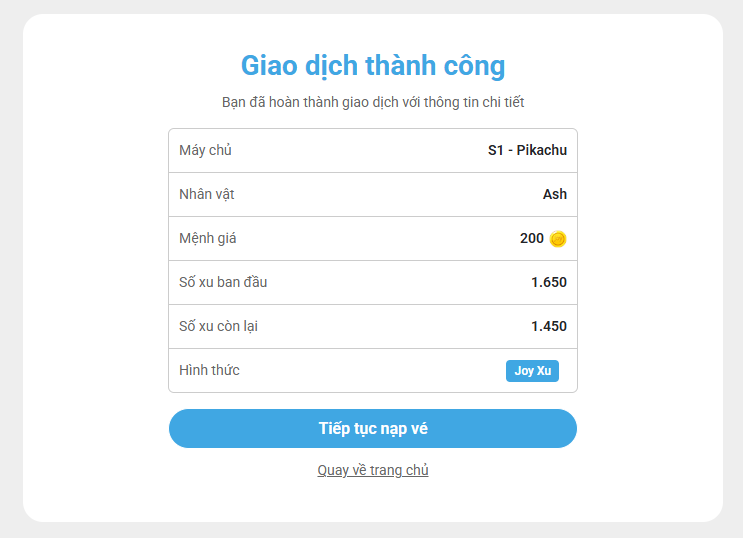Screen dimensions: 743x538
Task: Select the Số xu ban đầu label
Action: [223, 282]
